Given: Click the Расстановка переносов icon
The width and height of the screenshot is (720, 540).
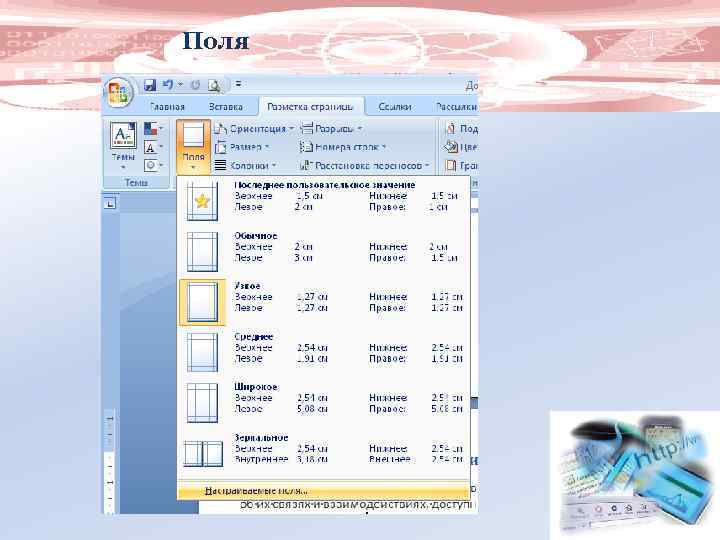Looking at the screenshot, I should [x=306, y=165].
